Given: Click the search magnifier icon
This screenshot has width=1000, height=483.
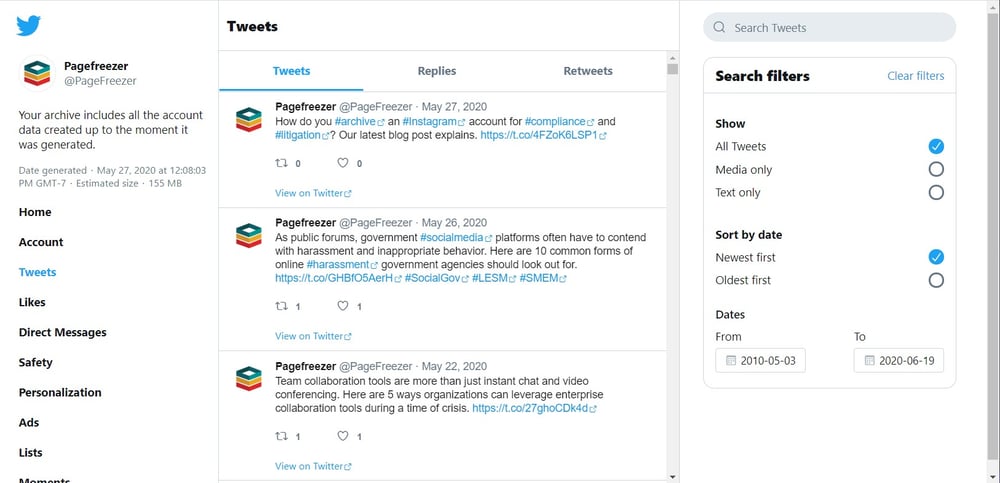Looking at the screenshot, I should 720,28.
